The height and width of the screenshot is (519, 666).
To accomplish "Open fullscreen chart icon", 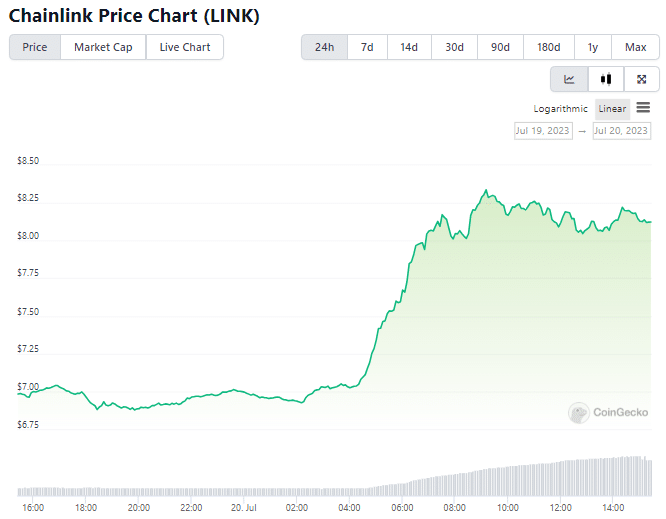I will tap(641, 79).
